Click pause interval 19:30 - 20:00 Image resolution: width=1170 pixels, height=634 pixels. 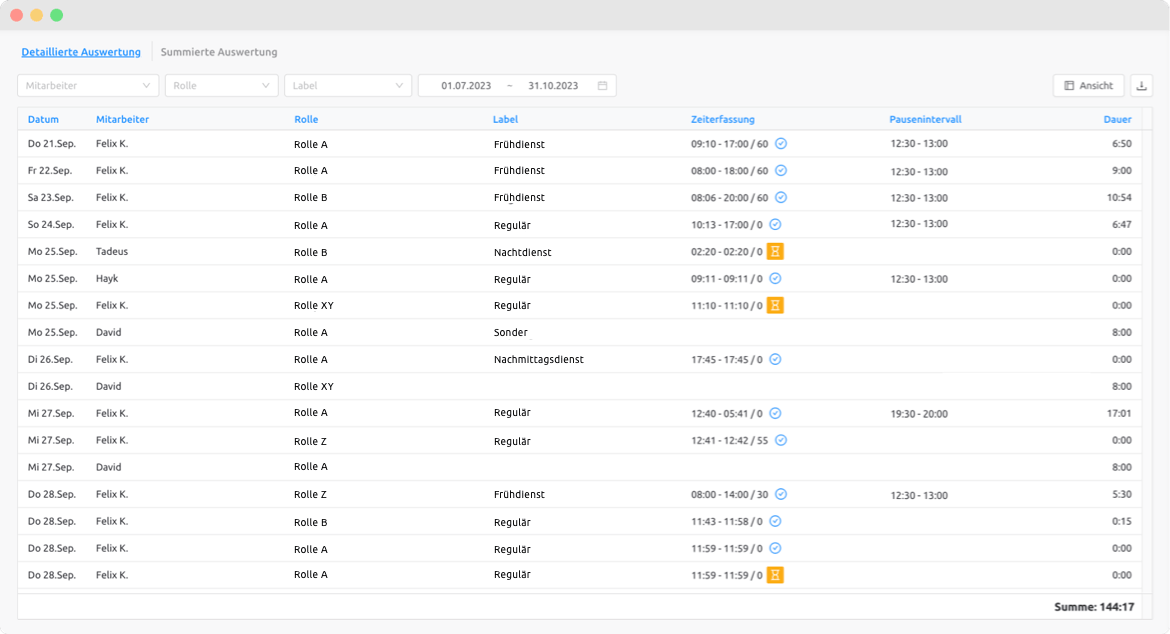pyautogui.click(x=919, y=414)
